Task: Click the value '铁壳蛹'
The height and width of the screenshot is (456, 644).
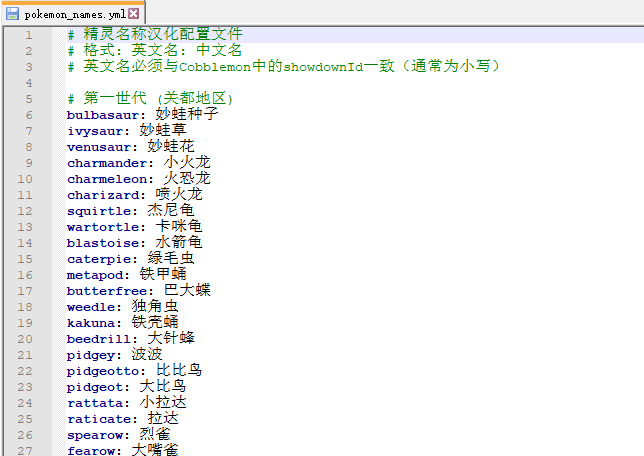Action: coord(155,322)
